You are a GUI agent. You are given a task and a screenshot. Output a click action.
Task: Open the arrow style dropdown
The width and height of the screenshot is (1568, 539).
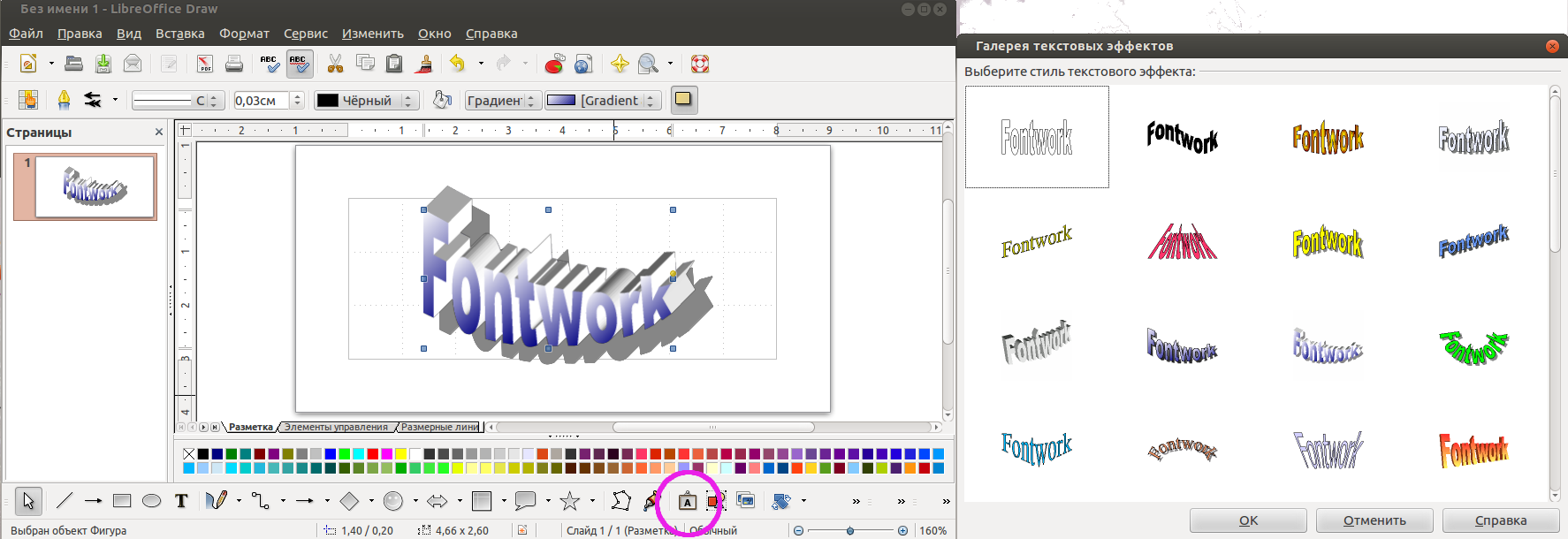(115, 100)
